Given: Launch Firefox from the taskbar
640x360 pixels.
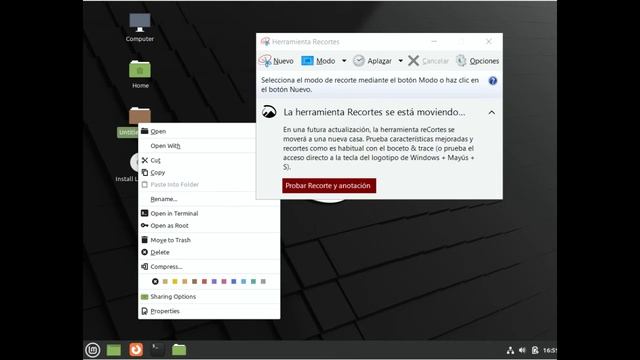Looking at the screenshot, I should tap(136, 350).
